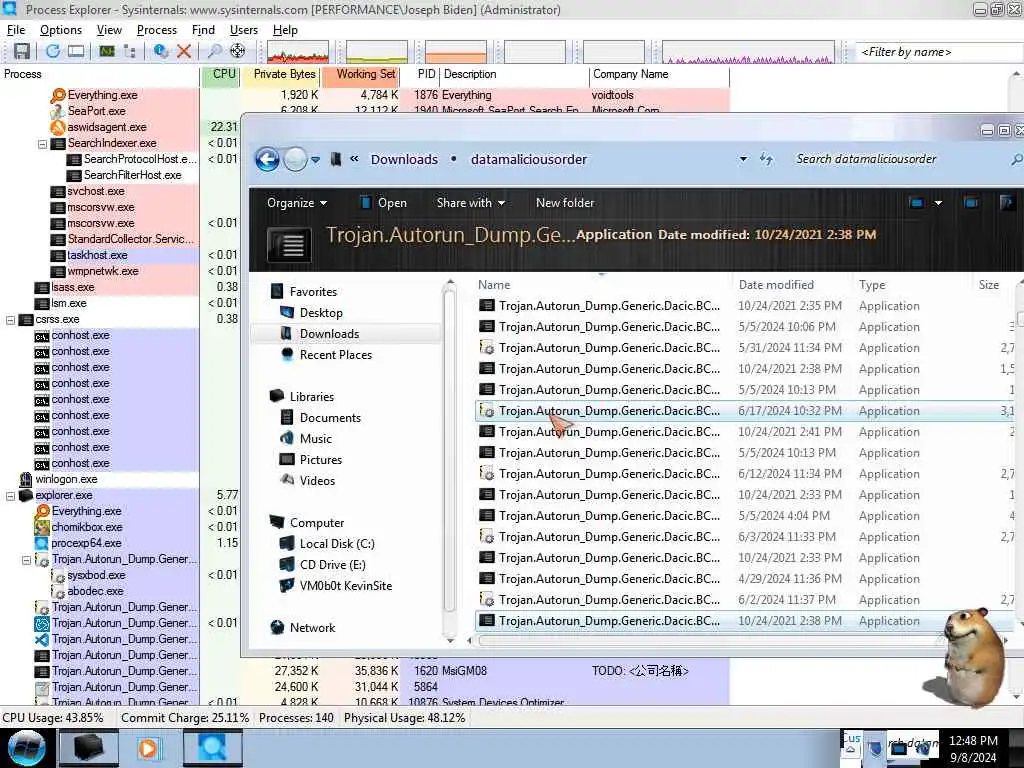Open the Organize dropdown menu
The height and width of the screenshot is (768, 1024).
pyautogui.click(x=297, y=203)
